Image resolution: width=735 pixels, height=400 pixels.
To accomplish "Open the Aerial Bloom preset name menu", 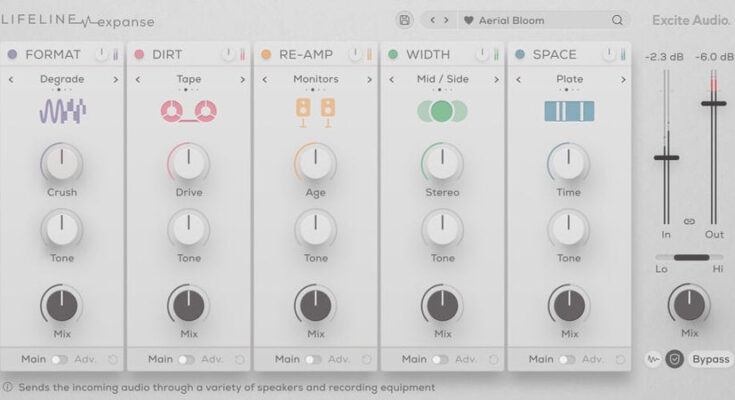I will [520, 20].
